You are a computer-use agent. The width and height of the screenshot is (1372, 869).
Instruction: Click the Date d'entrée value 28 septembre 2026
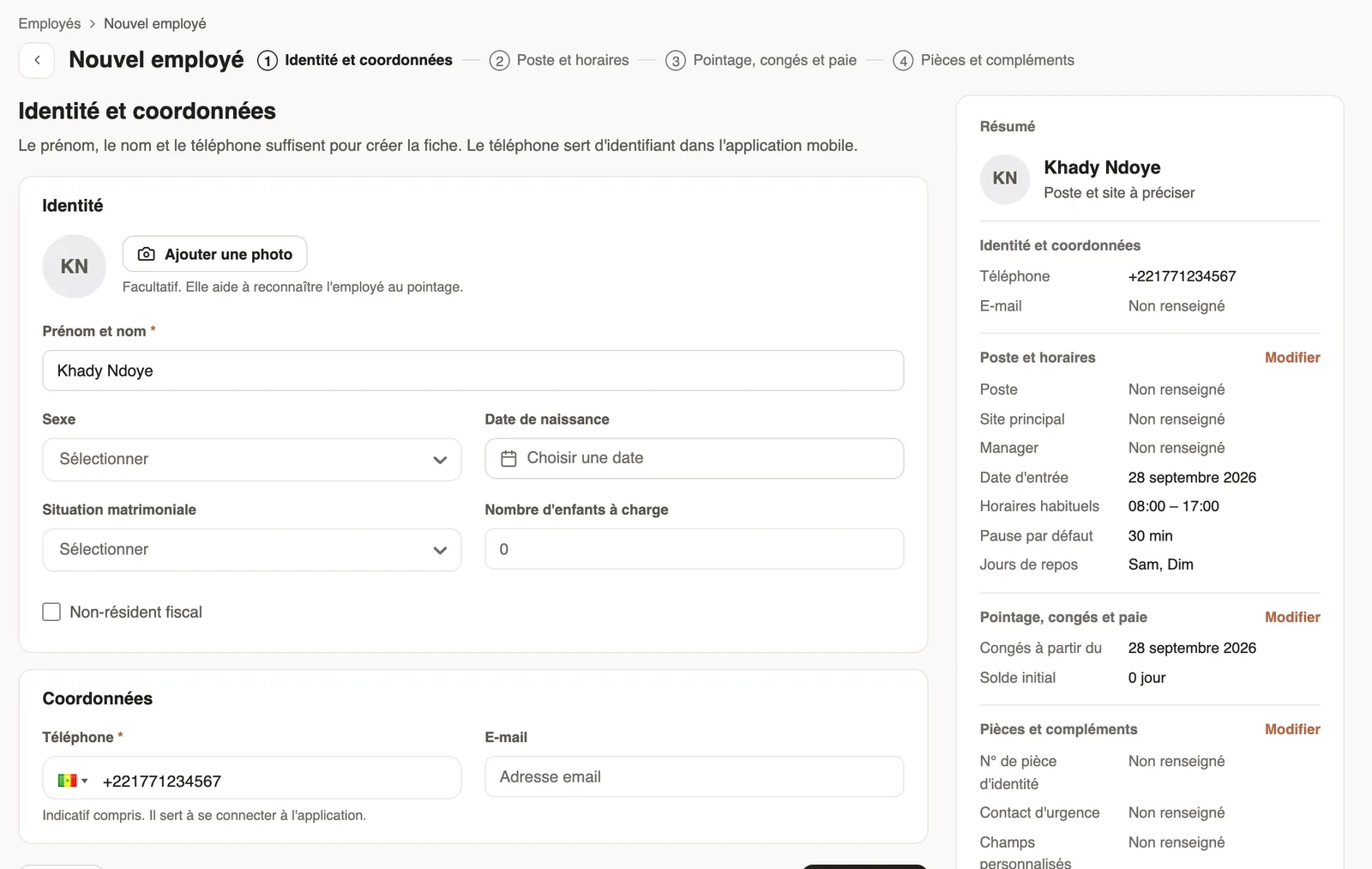(x=1192, y=477)
